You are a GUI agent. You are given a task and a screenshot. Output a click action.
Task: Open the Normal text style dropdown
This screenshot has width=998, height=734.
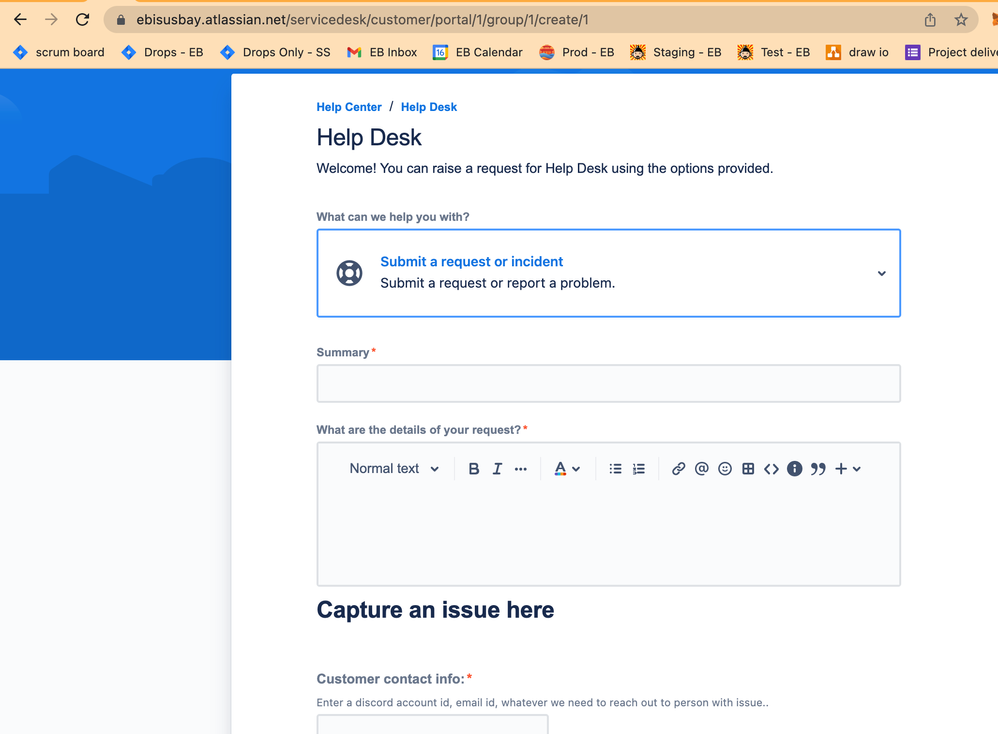click(x=394, y=469)
